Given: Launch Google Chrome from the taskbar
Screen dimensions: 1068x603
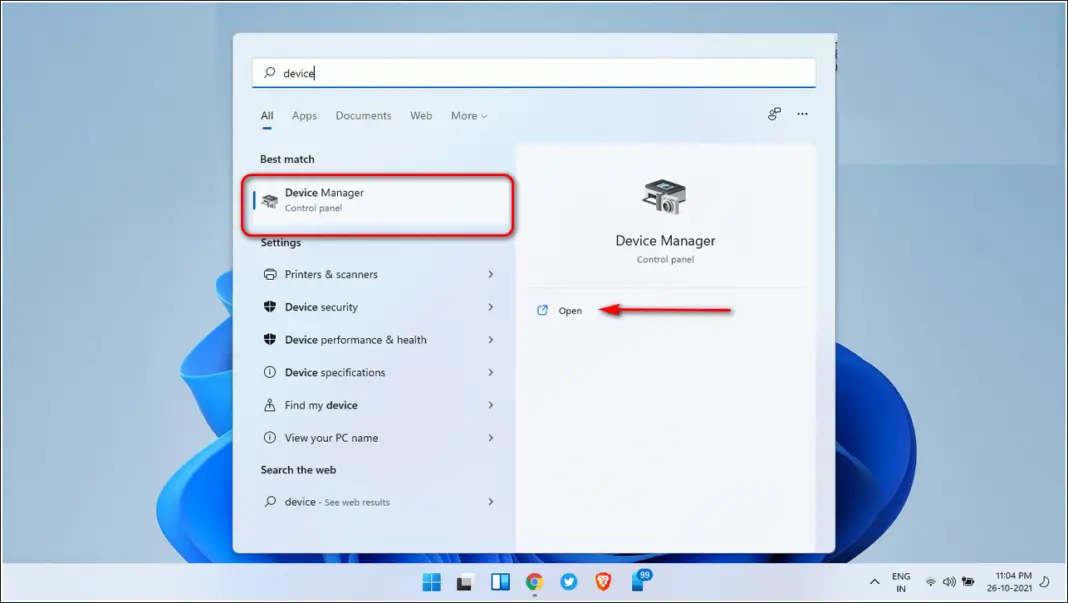Looking at the screenshot, I should click(x=534, y=581).
